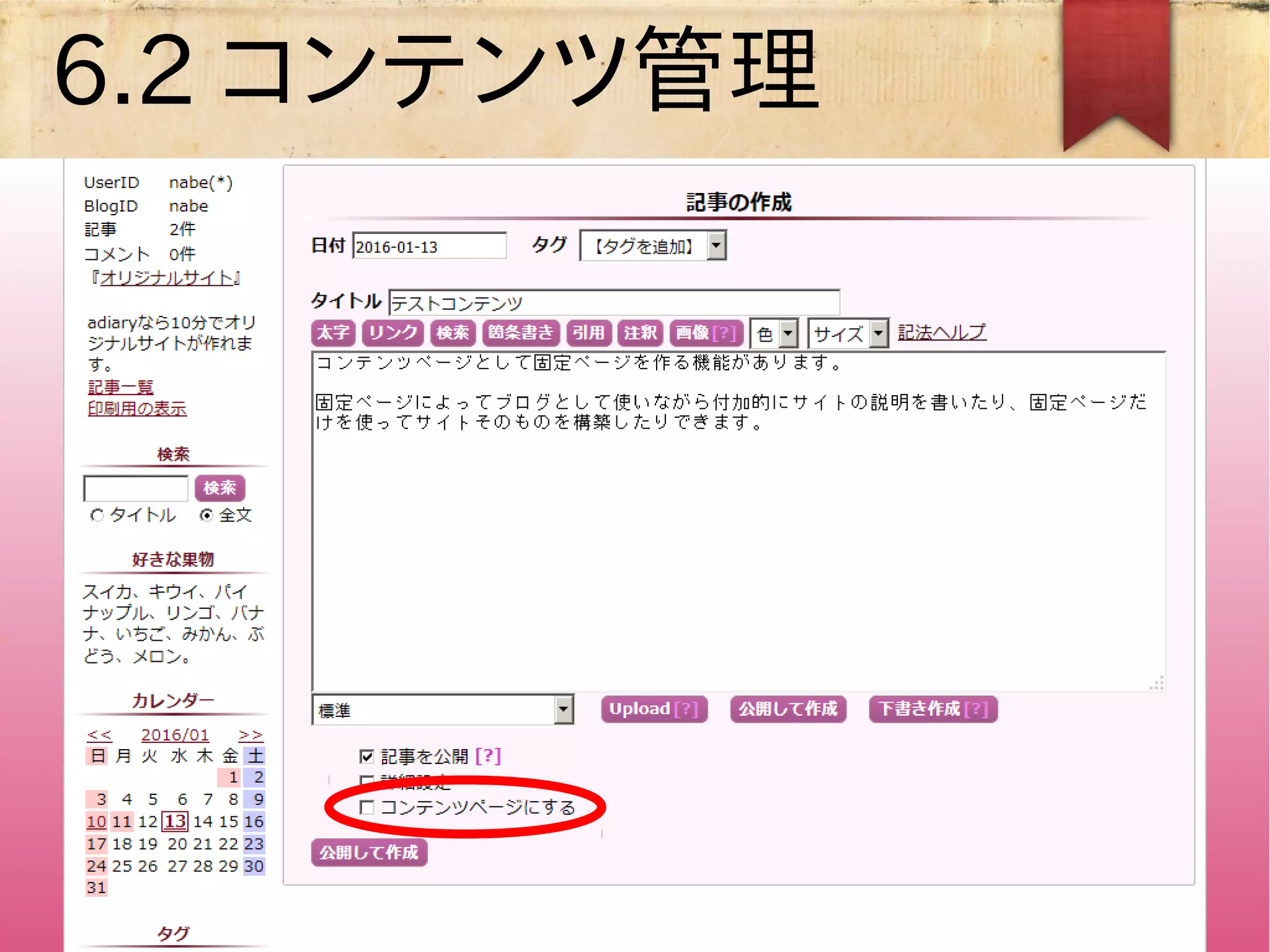Click the 日付 date input field

click(x=429, y=246)
